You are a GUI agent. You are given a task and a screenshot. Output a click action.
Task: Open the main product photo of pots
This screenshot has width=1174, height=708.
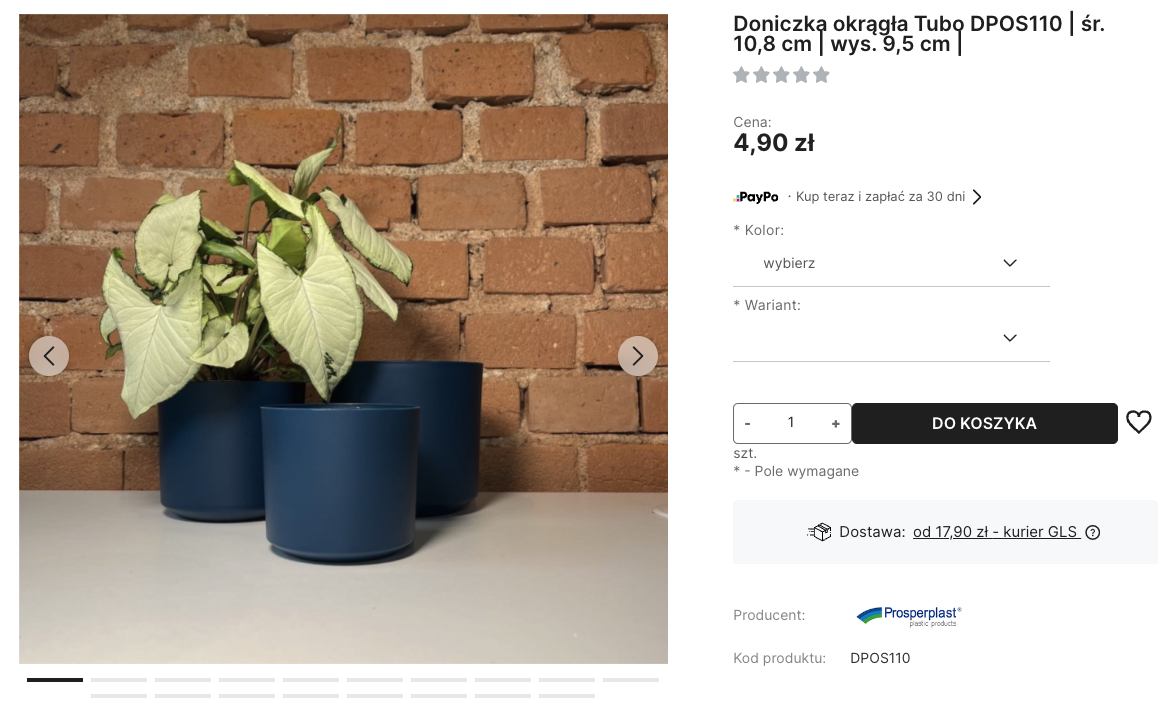pos(343,338)
